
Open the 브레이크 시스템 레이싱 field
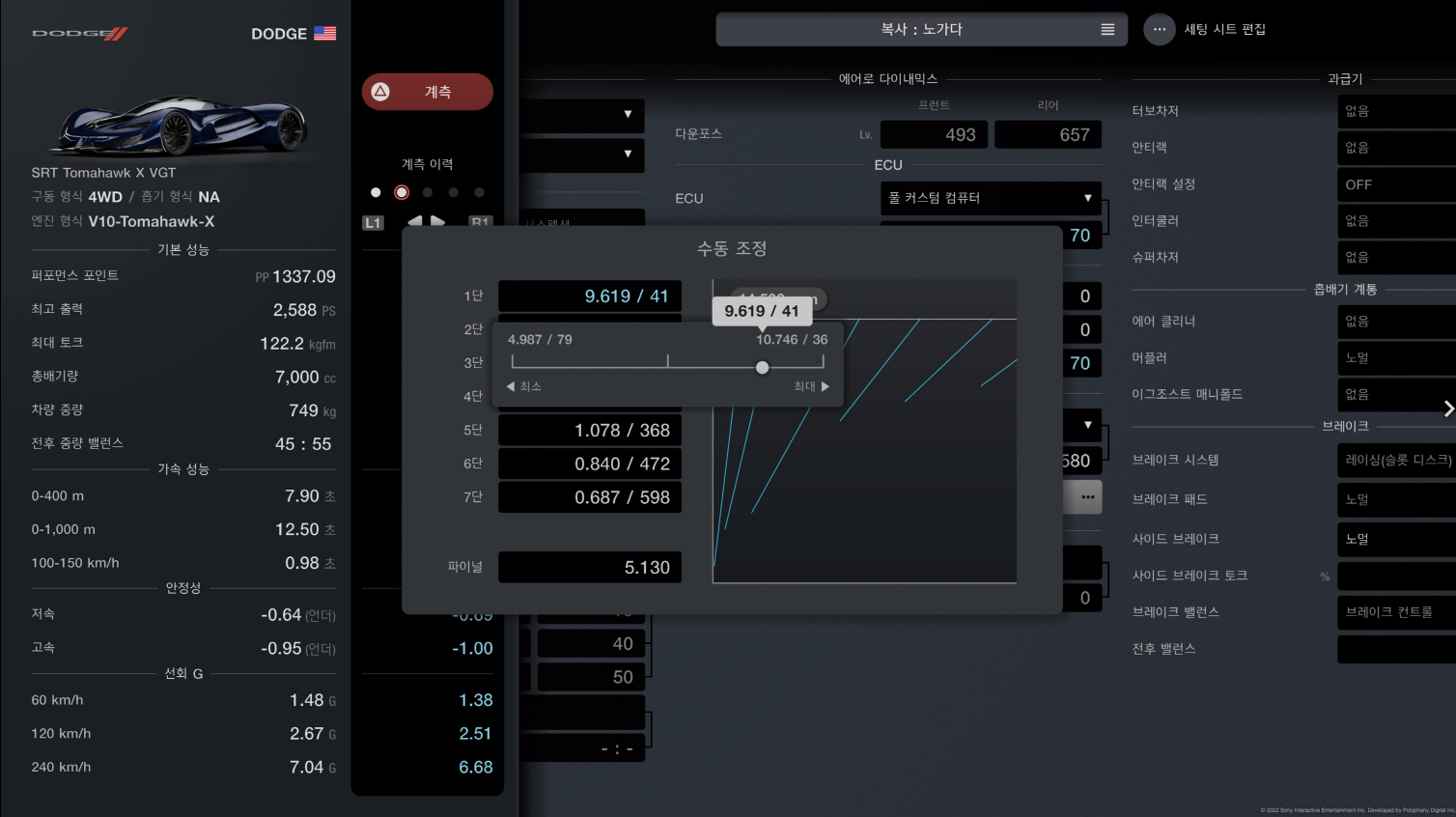(1396, 460)
